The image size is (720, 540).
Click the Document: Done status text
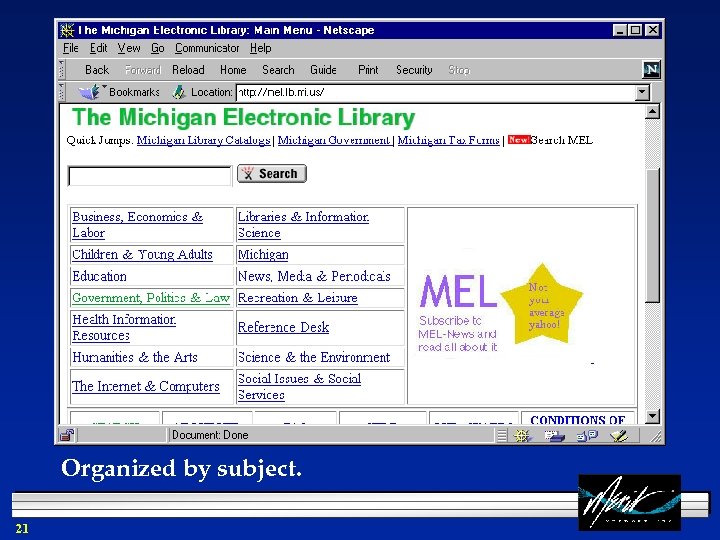pyautogui.click(x=210, y=435)
